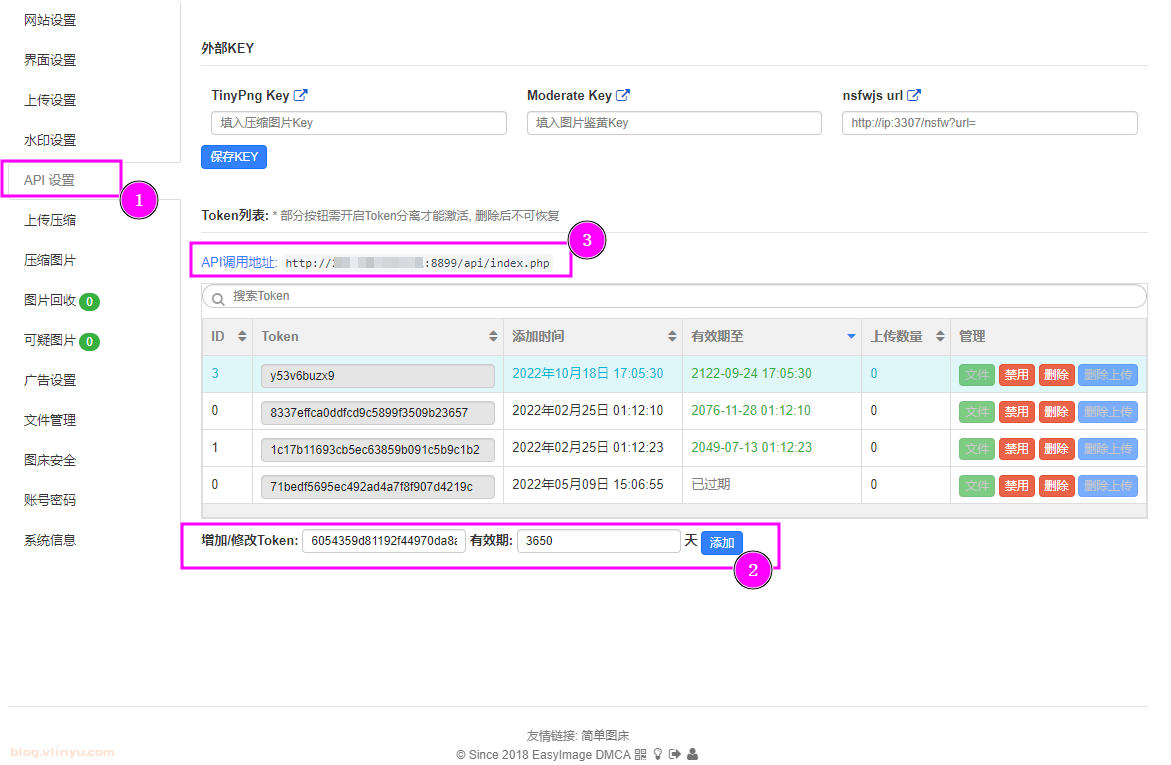Click the QR code icon in footer
The width and height of the screenshot is (1171, 765).
pyautogui.click(x=640, y=754)
